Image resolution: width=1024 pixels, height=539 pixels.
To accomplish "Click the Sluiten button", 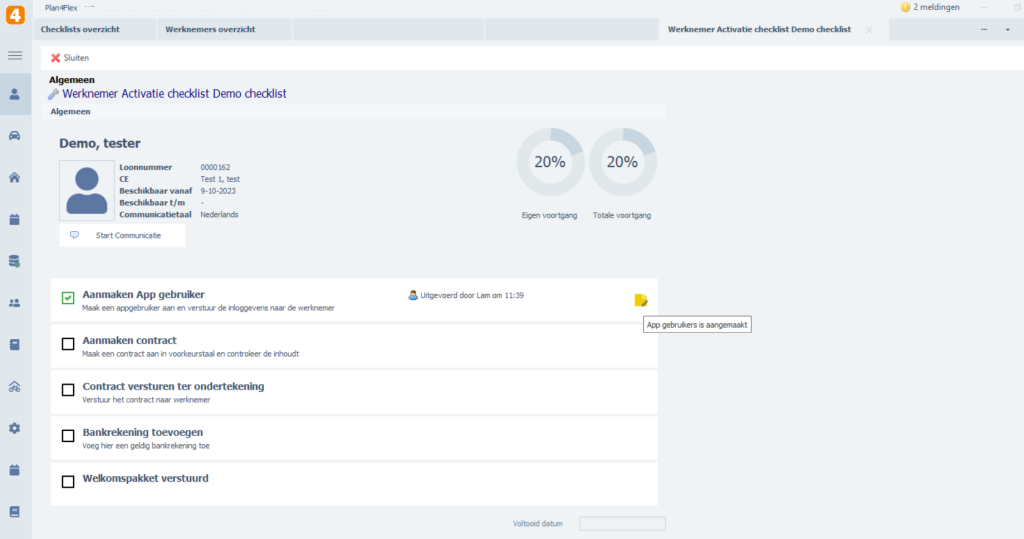I will pos(70,58).
